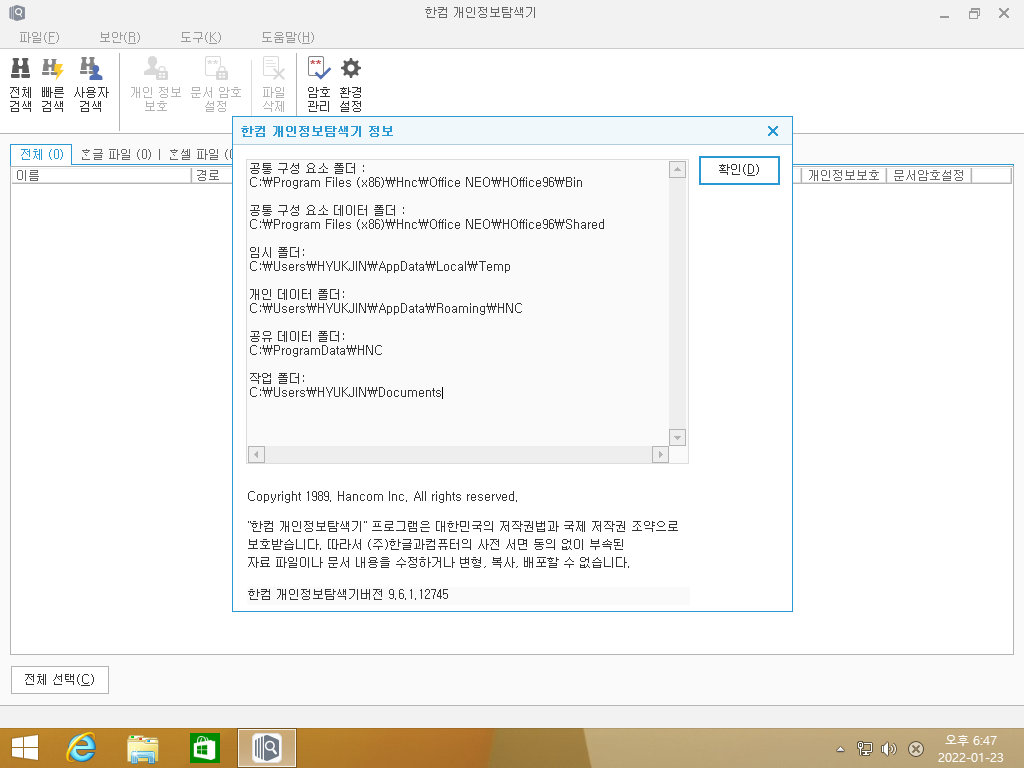
Task: Open 파일(F) menu
Action: (39, 37)
